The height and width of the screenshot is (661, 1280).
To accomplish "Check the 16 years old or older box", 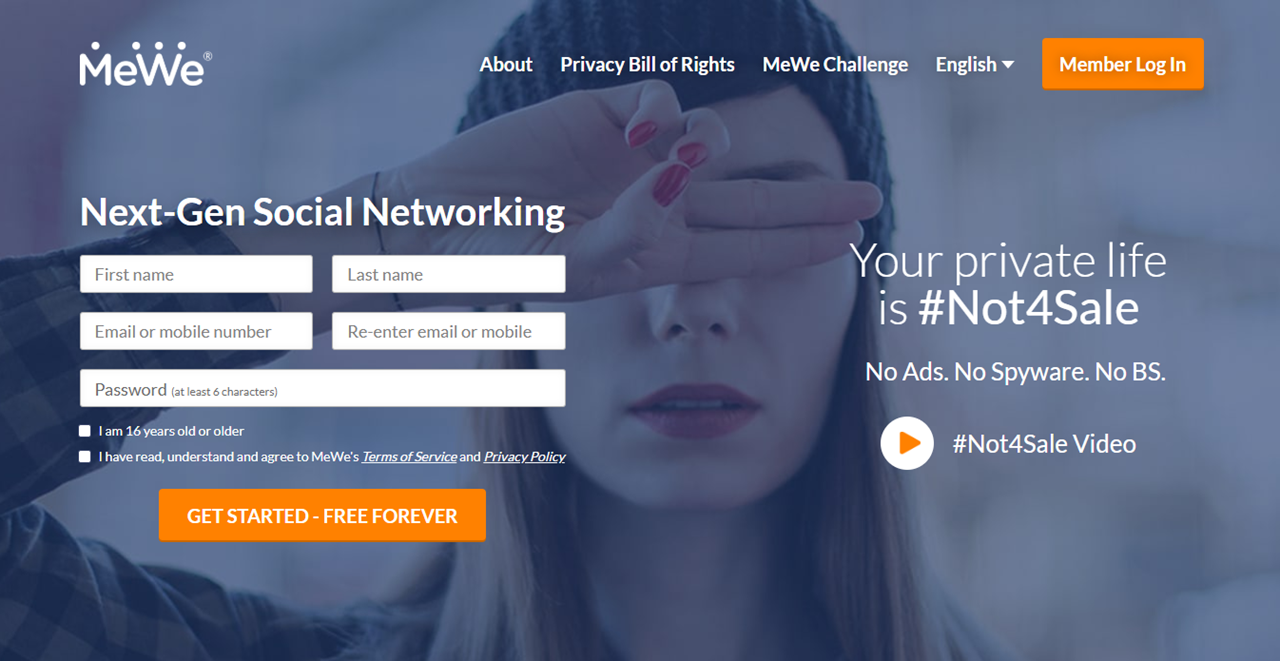I will pyautogui.click(x=85, y=431).
